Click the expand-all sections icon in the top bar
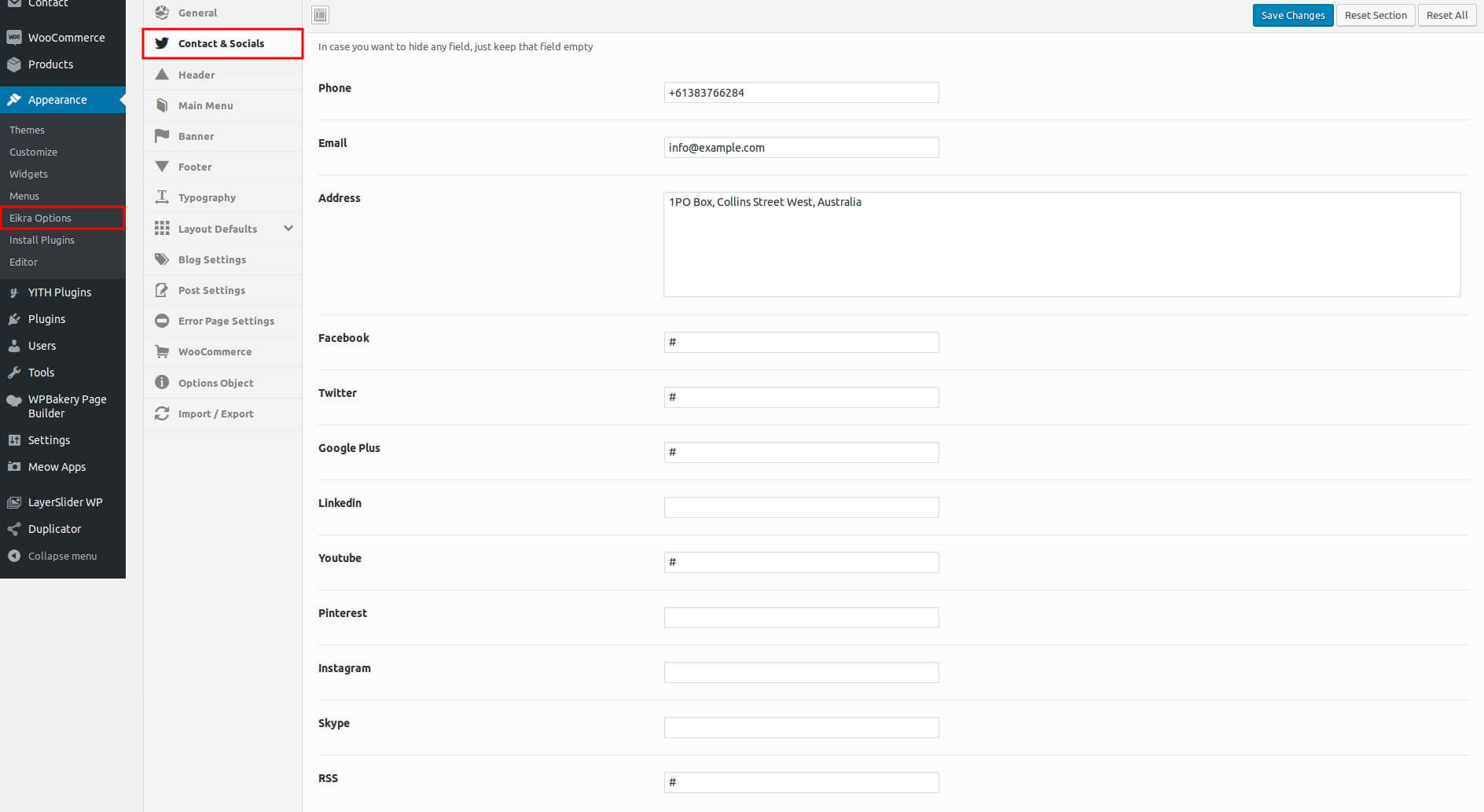The height and width of the screenshot is (812, 1484). 321,15
